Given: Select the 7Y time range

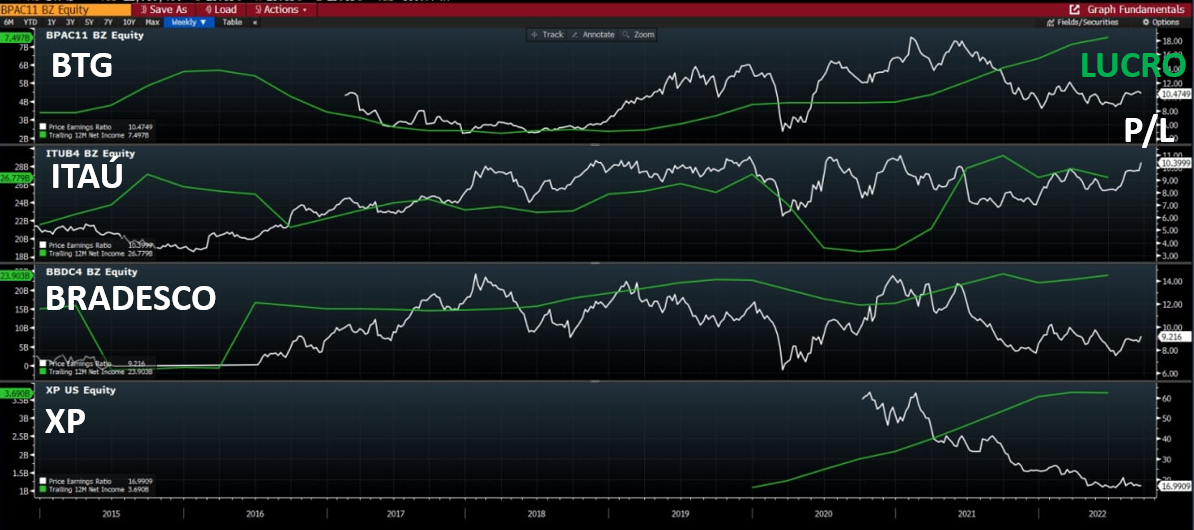Looking at the screenshot, I should click(x=109, y=23).
